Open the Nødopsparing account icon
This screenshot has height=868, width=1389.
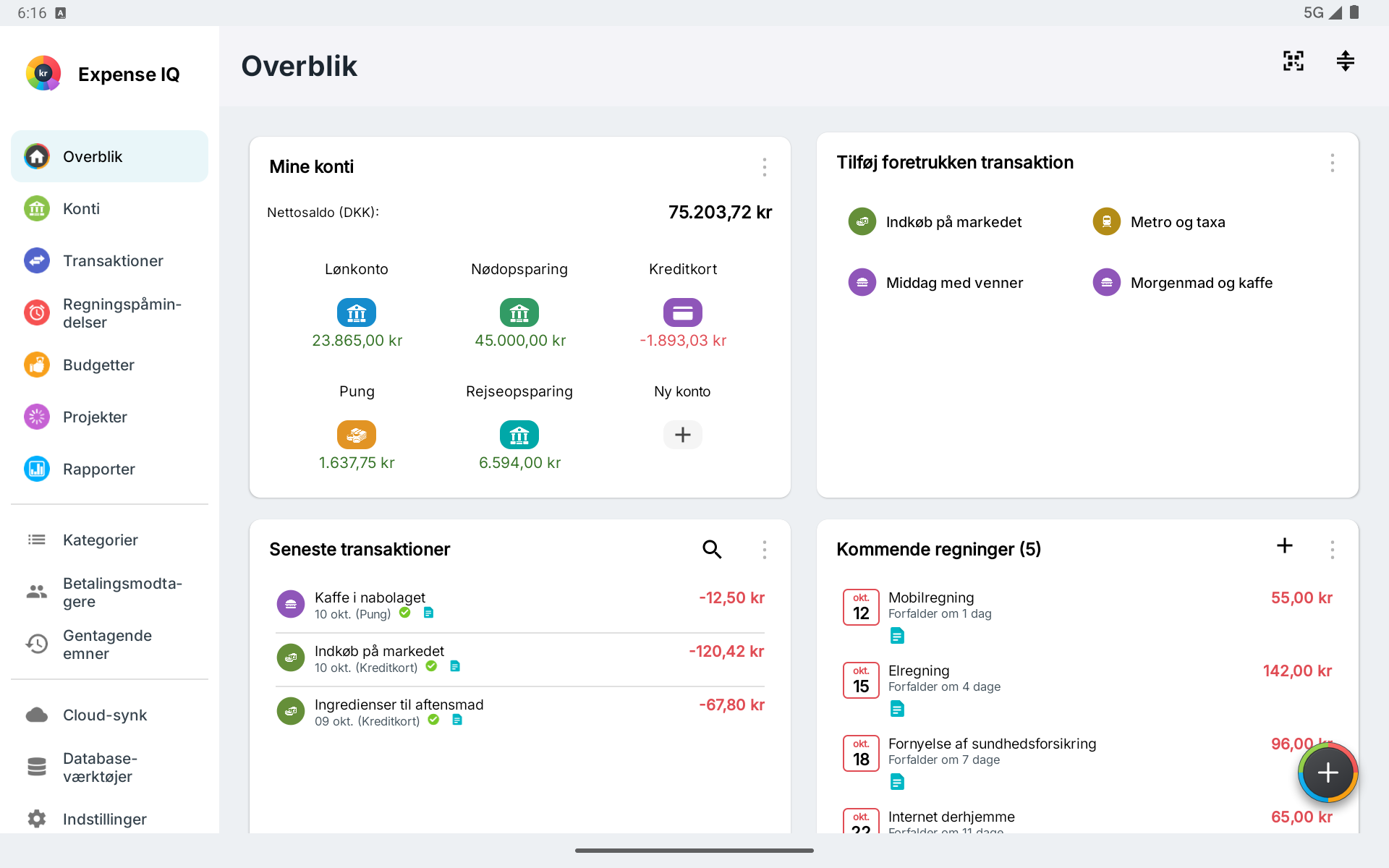point(519,312)
